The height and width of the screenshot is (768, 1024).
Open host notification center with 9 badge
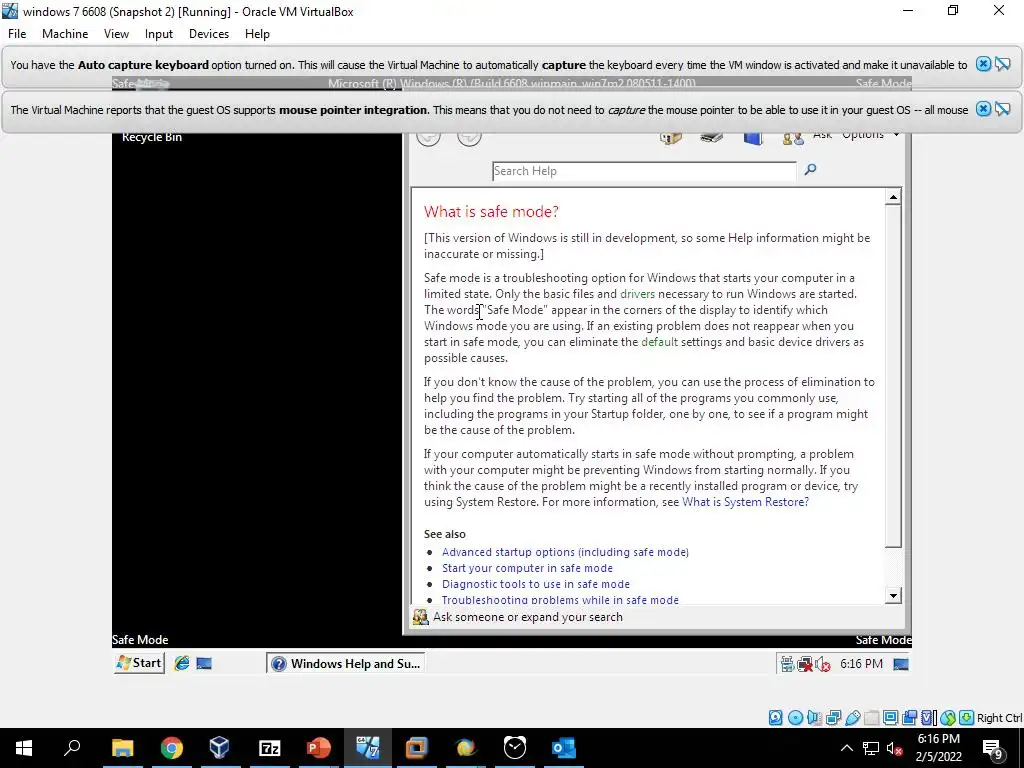(x=993, y=748)
